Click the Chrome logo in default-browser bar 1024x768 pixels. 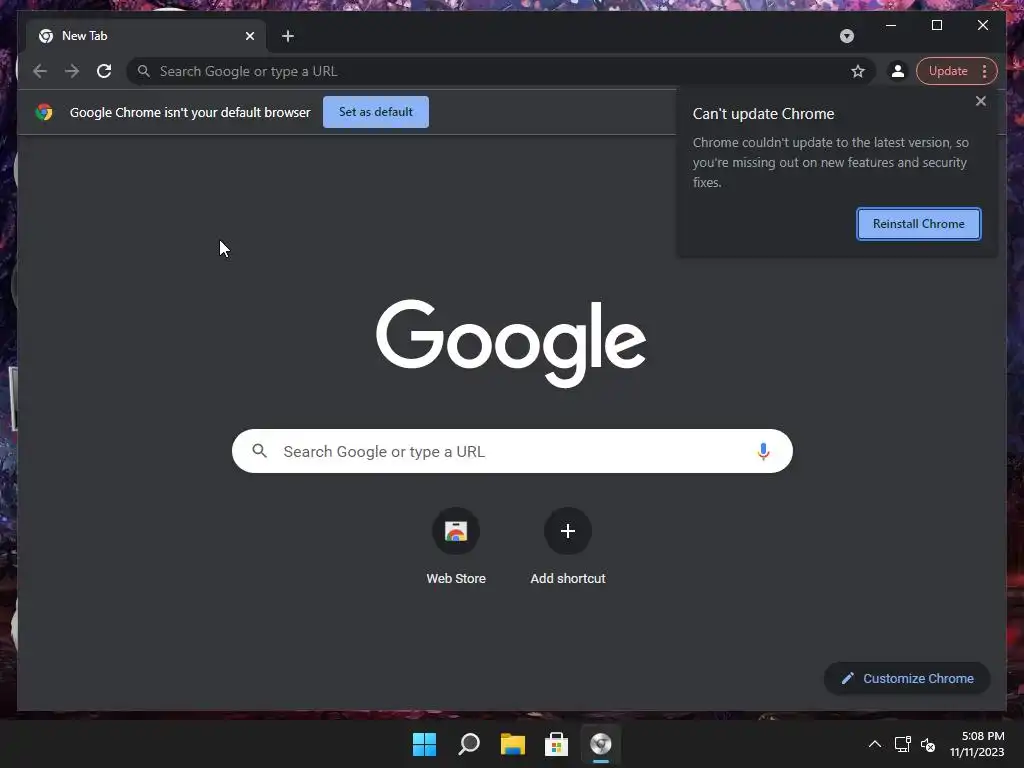tap(44, 112)
